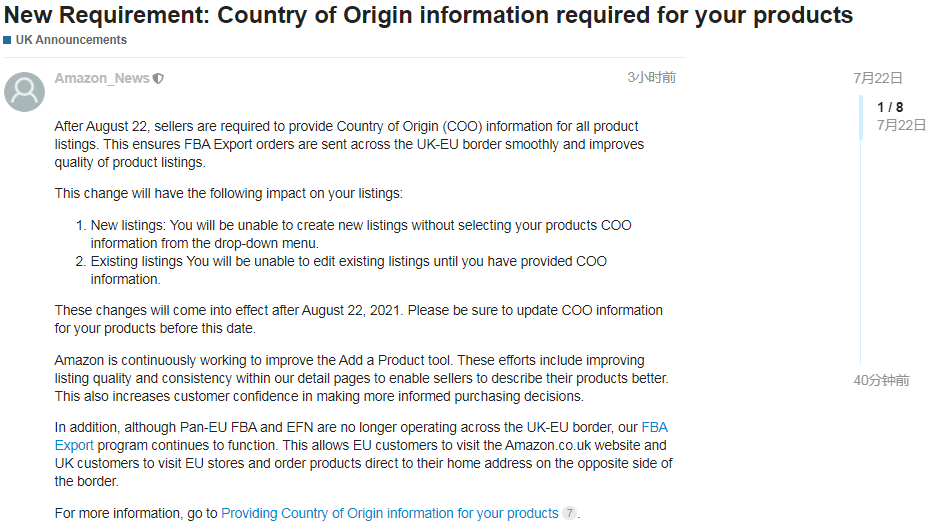Click the 3小时前 post timestamp

pyautogui.click(x=651, y=78)
